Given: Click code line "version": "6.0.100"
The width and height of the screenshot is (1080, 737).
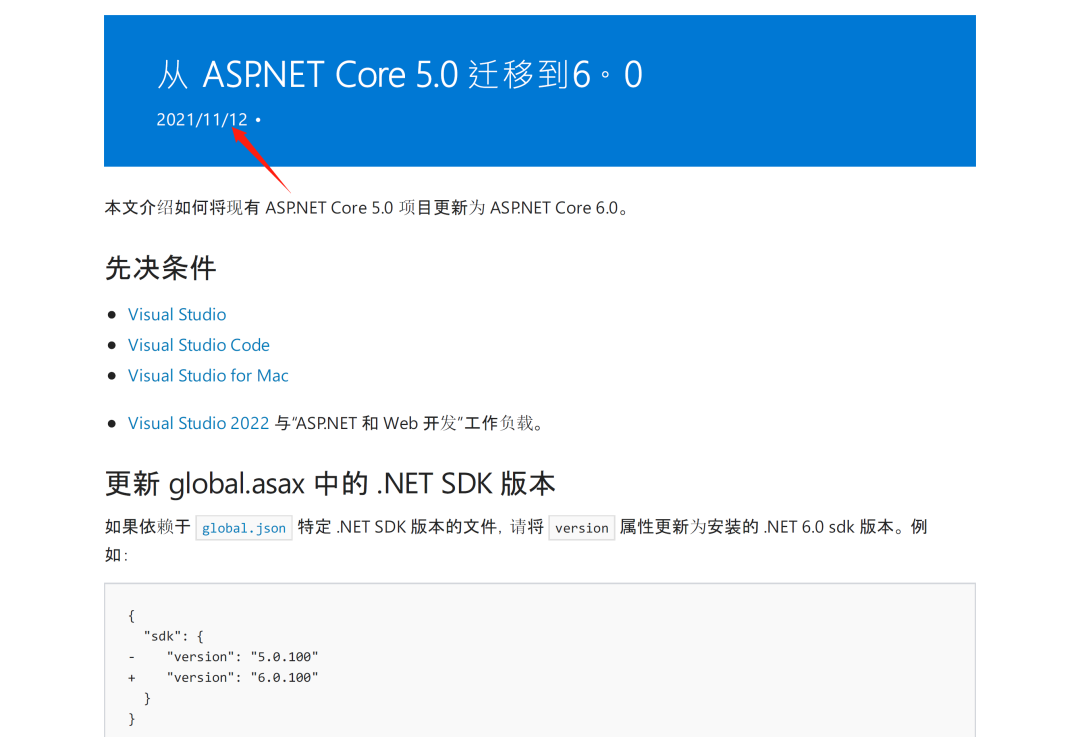Looking at the screenshot, I should click(x=242, y=678).
